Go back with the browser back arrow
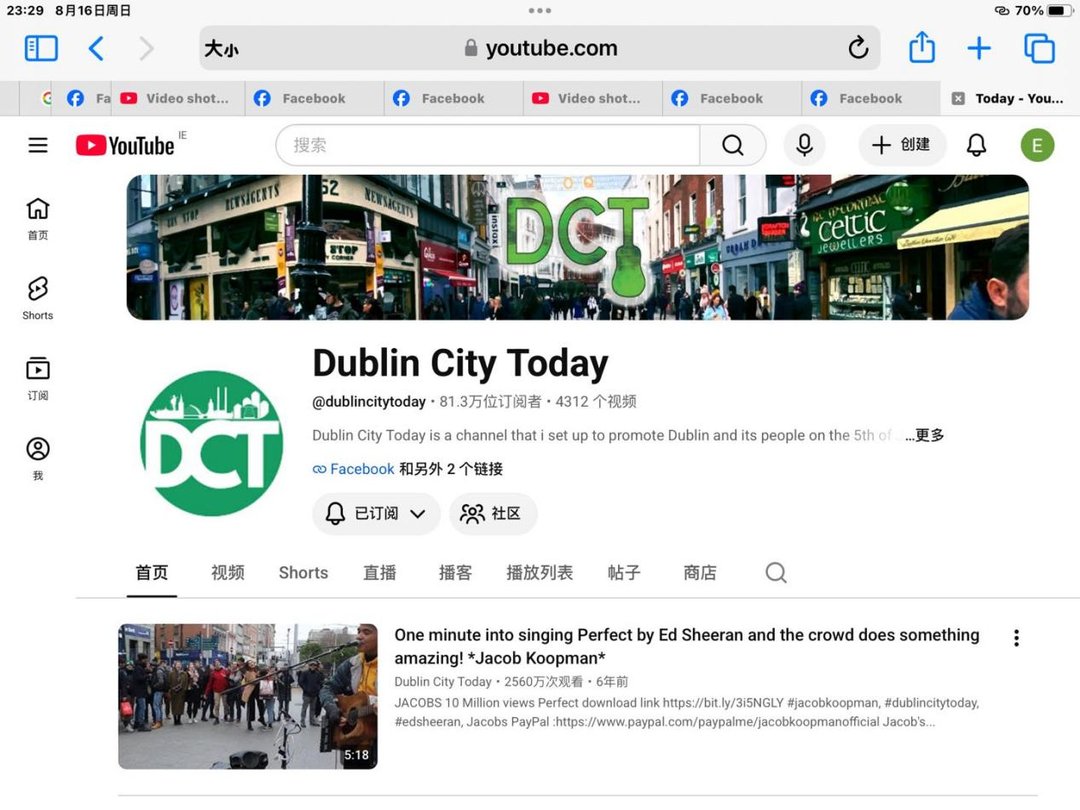The height and width of the screenshot is (810, 1080). pyautogui.click(x=96, y=48)
